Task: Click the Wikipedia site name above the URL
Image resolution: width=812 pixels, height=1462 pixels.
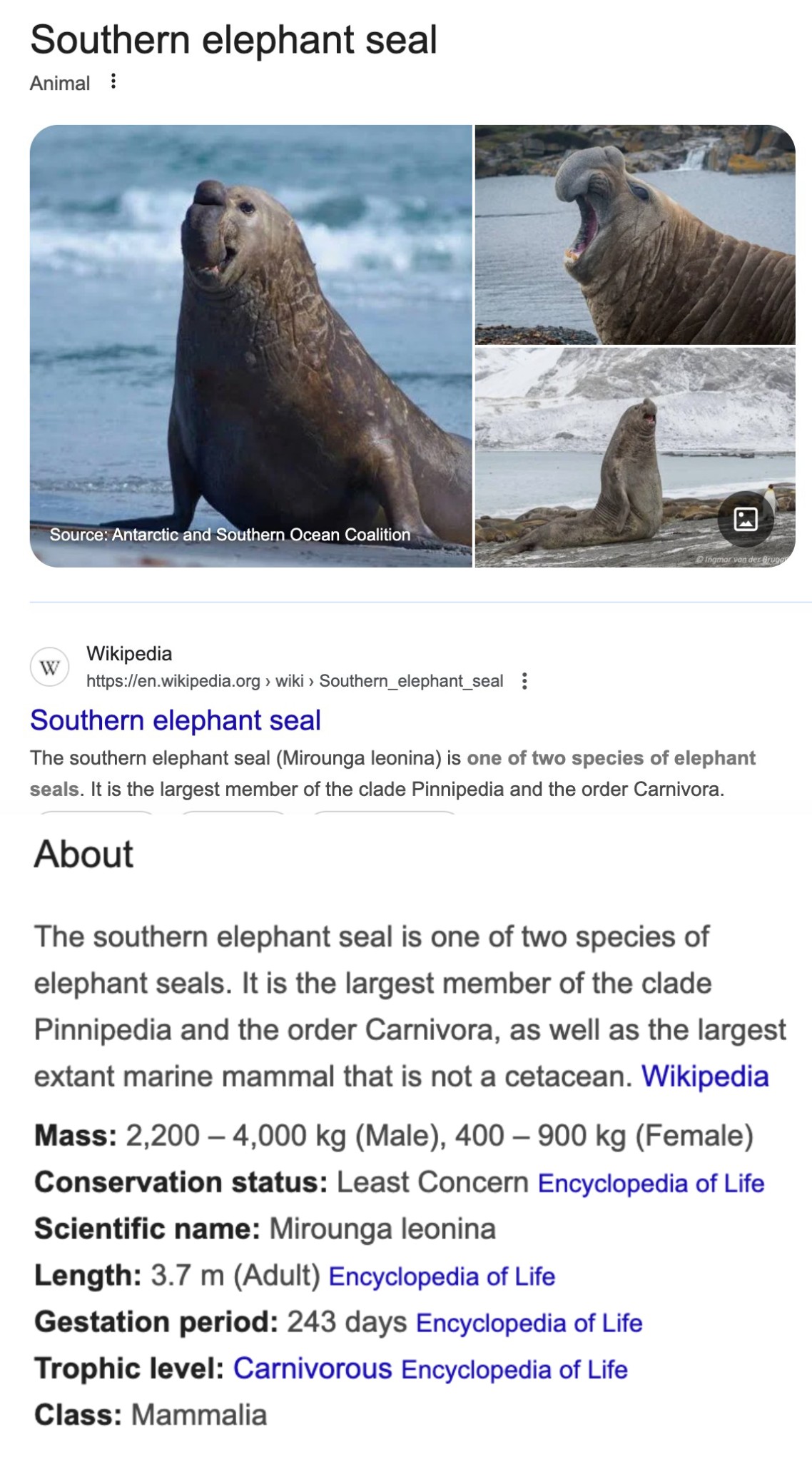Action: coord(129,654)
